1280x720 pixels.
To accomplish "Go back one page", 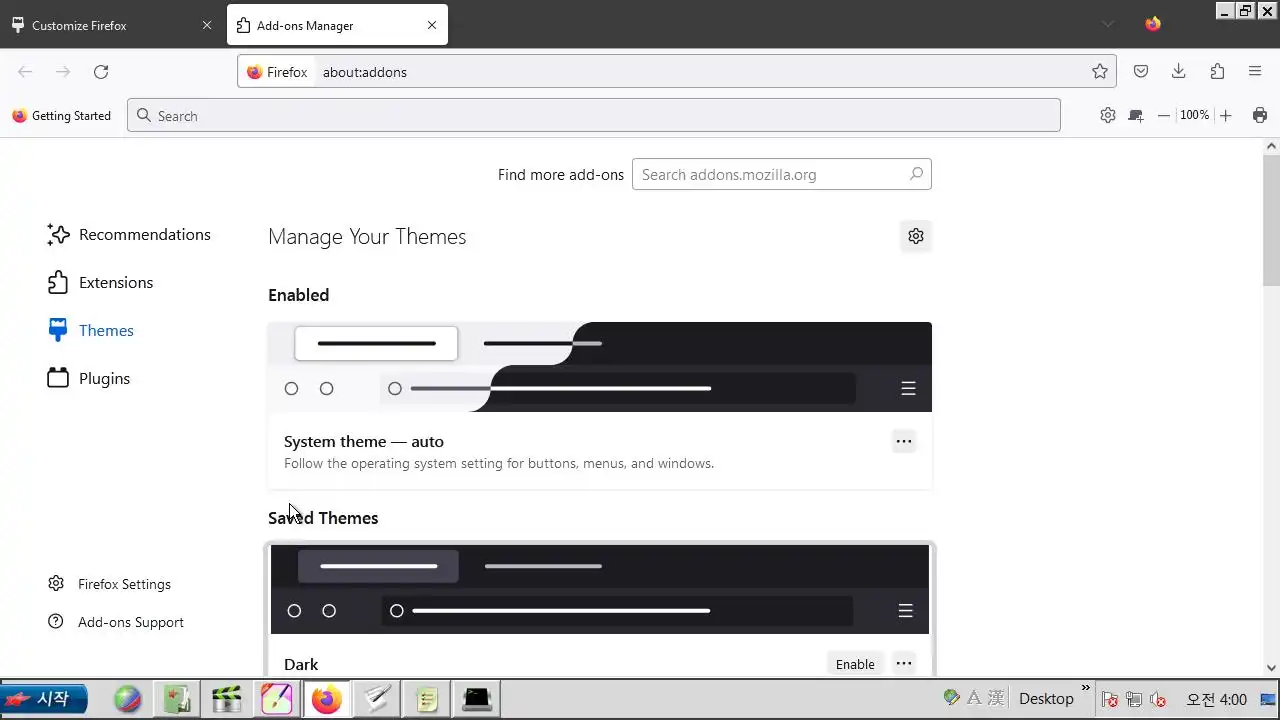I will click(x=25, y=72).
